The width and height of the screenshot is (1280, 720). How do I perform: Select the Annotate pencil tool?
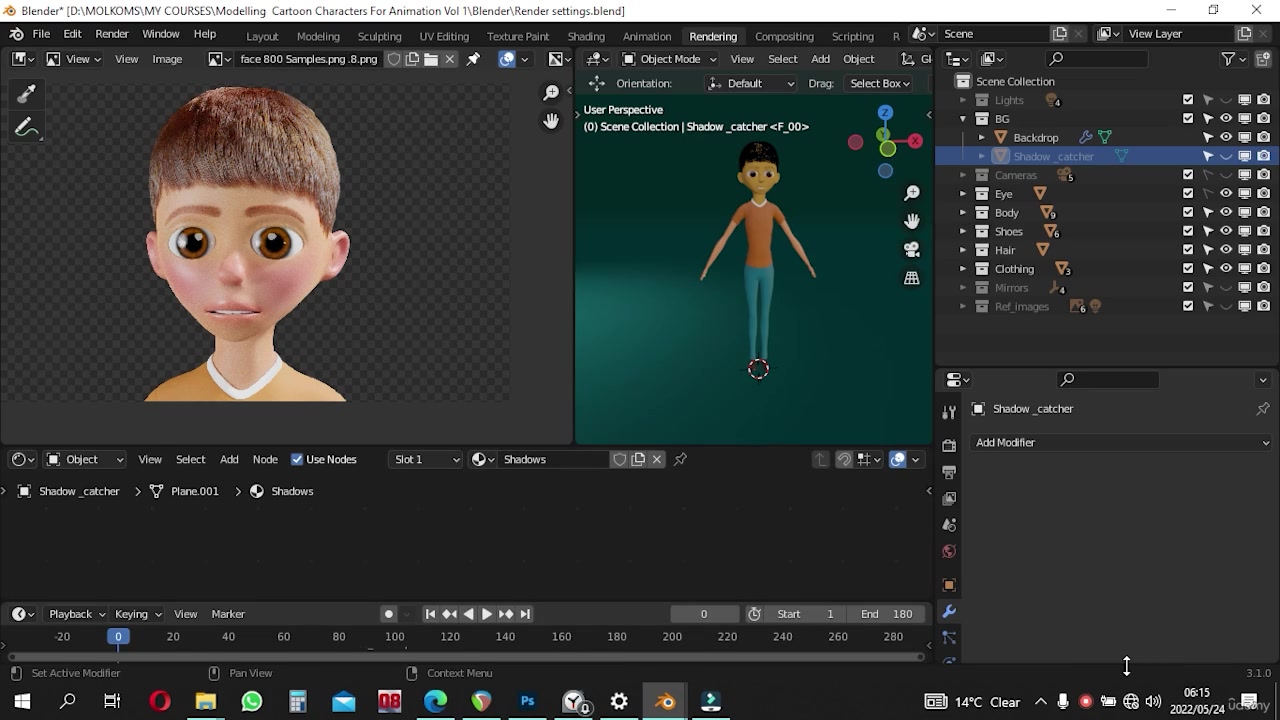(x=27, y=128)
